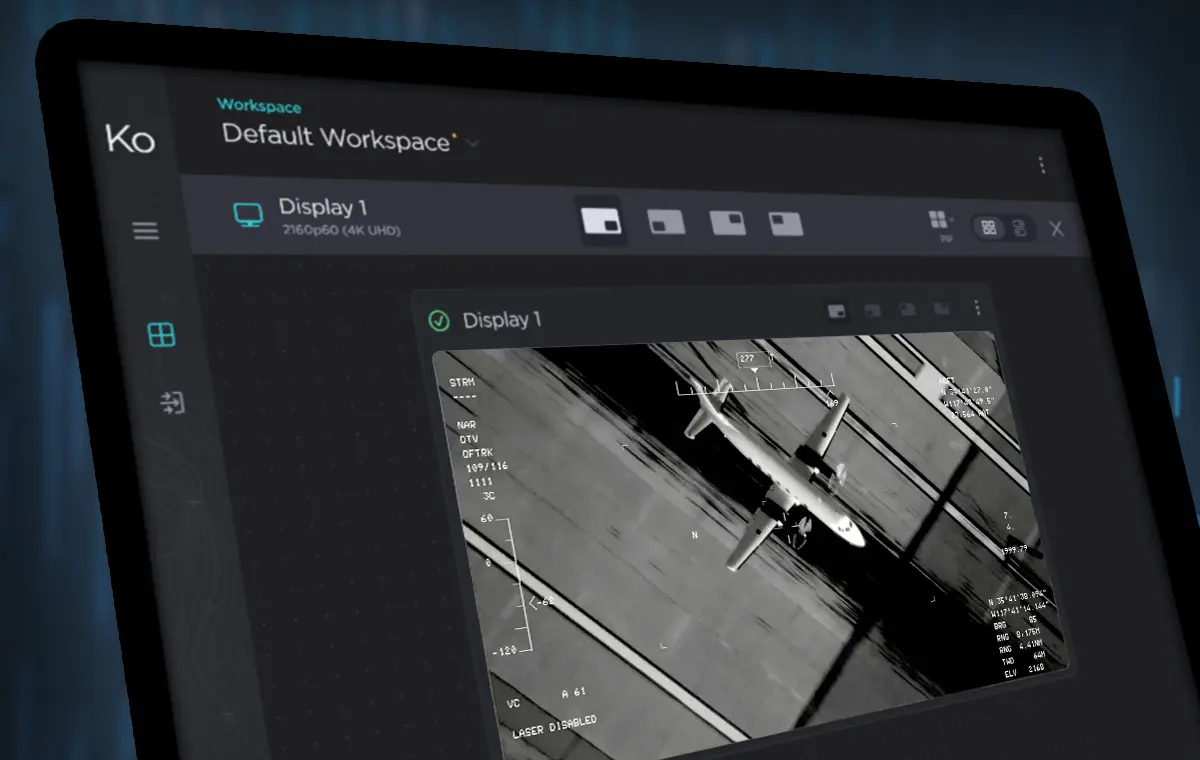Click the teal monitor icon beside Display 1

click(248, 214)
